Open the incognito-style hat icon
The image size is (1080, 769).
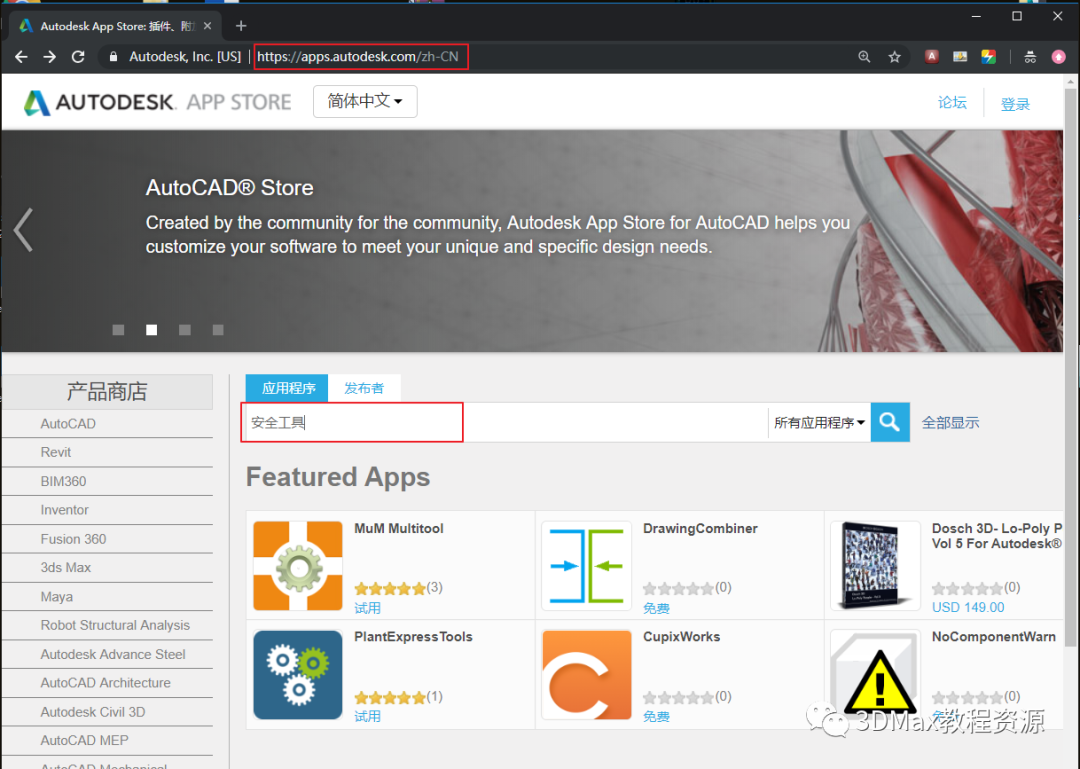tap(1030, 57)
